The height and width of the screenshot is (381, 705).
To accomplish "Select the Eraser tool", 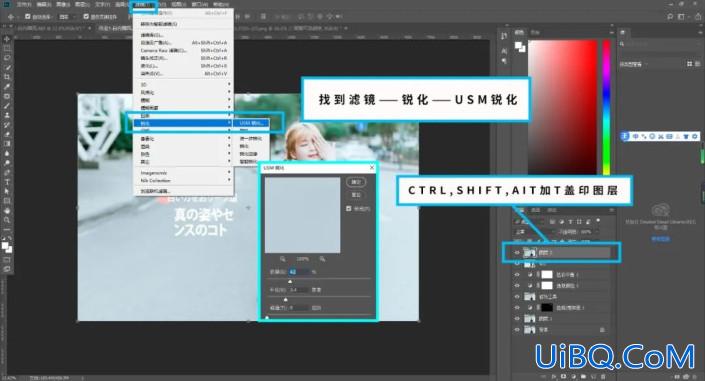I will point(7,134).
